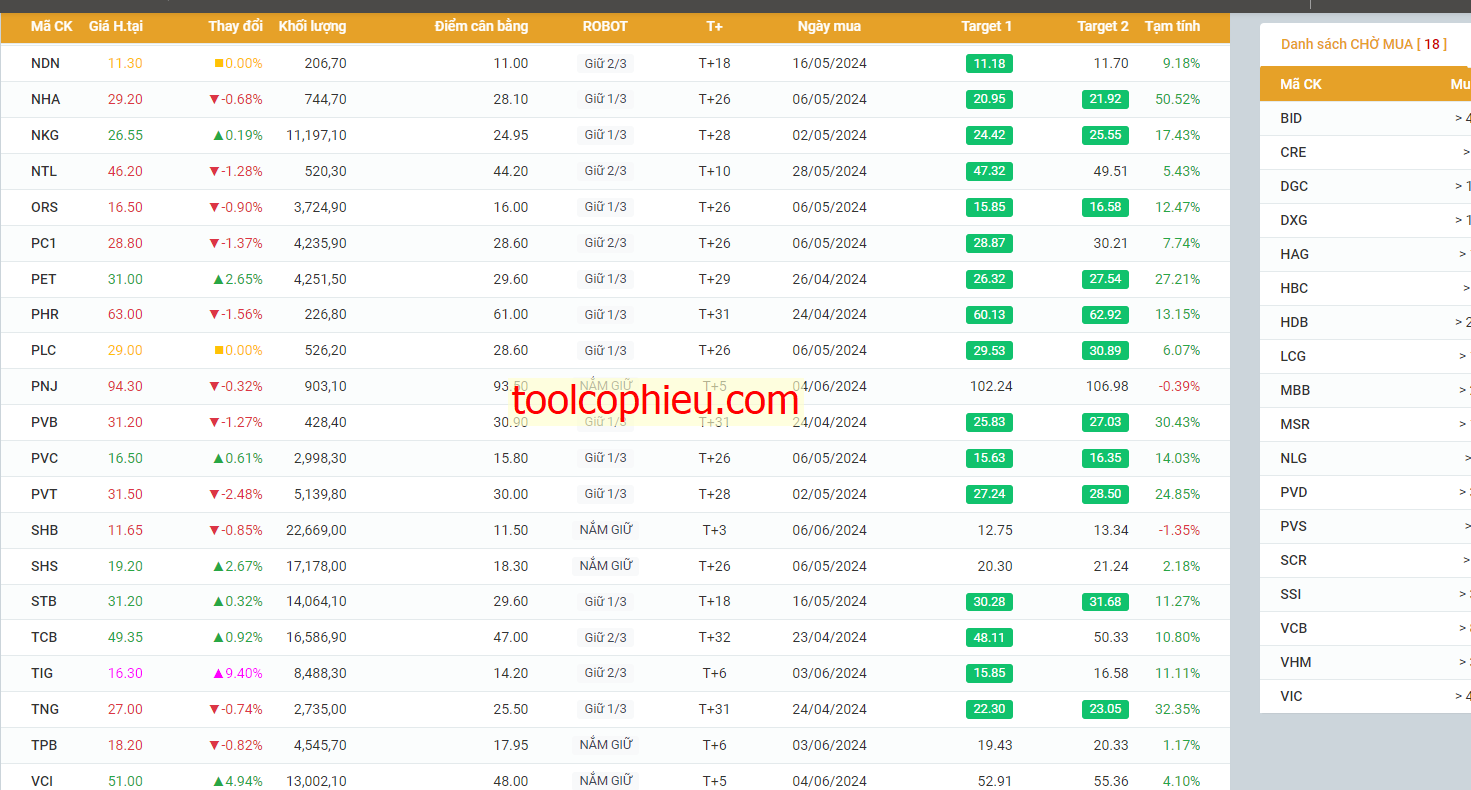Click the Tạm tính column header

pyautogui.click(x=1172, y=26)
